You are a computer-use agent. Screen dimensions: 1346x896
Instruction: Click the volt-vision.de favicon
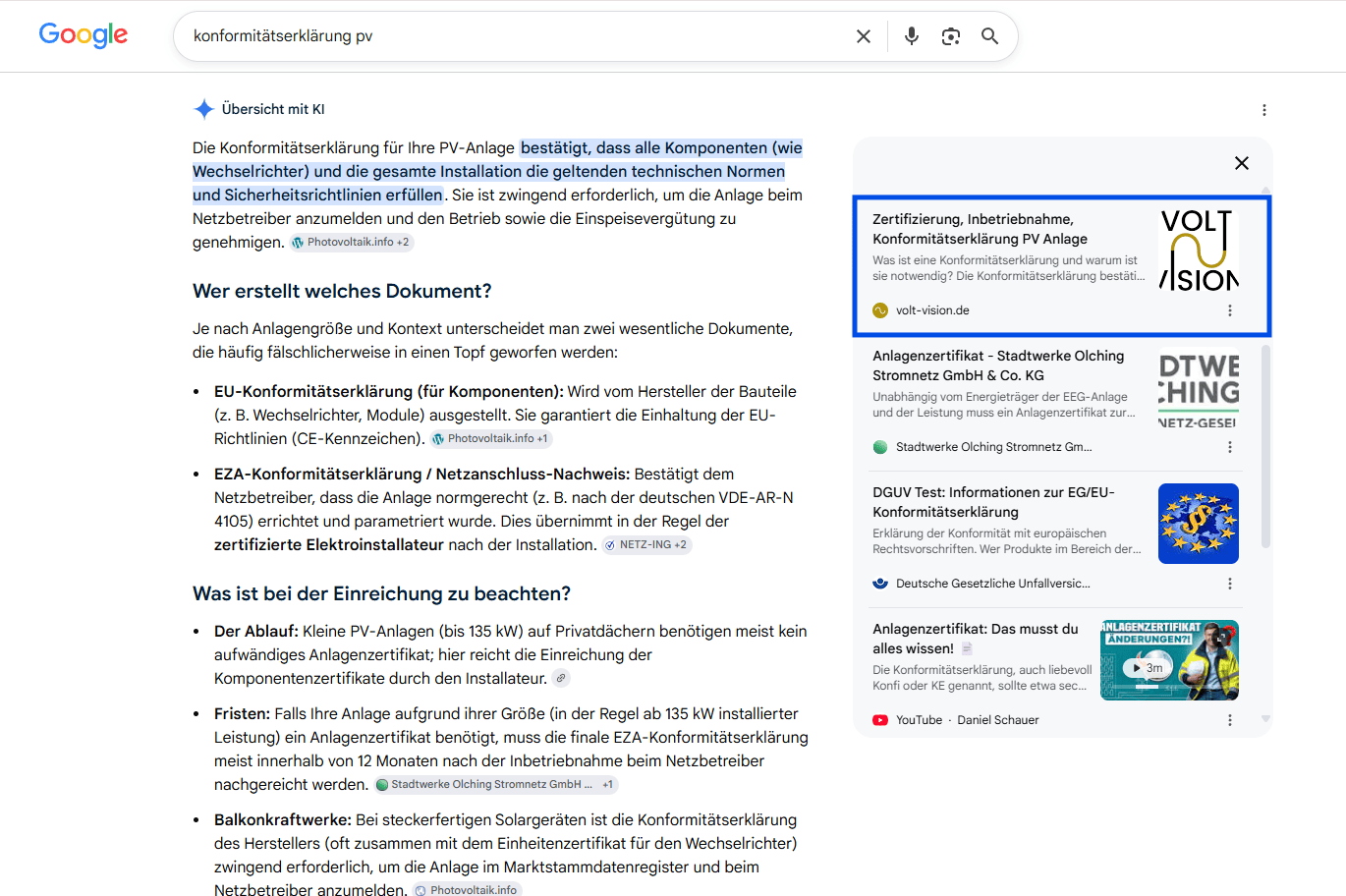[x=880, y=310]
